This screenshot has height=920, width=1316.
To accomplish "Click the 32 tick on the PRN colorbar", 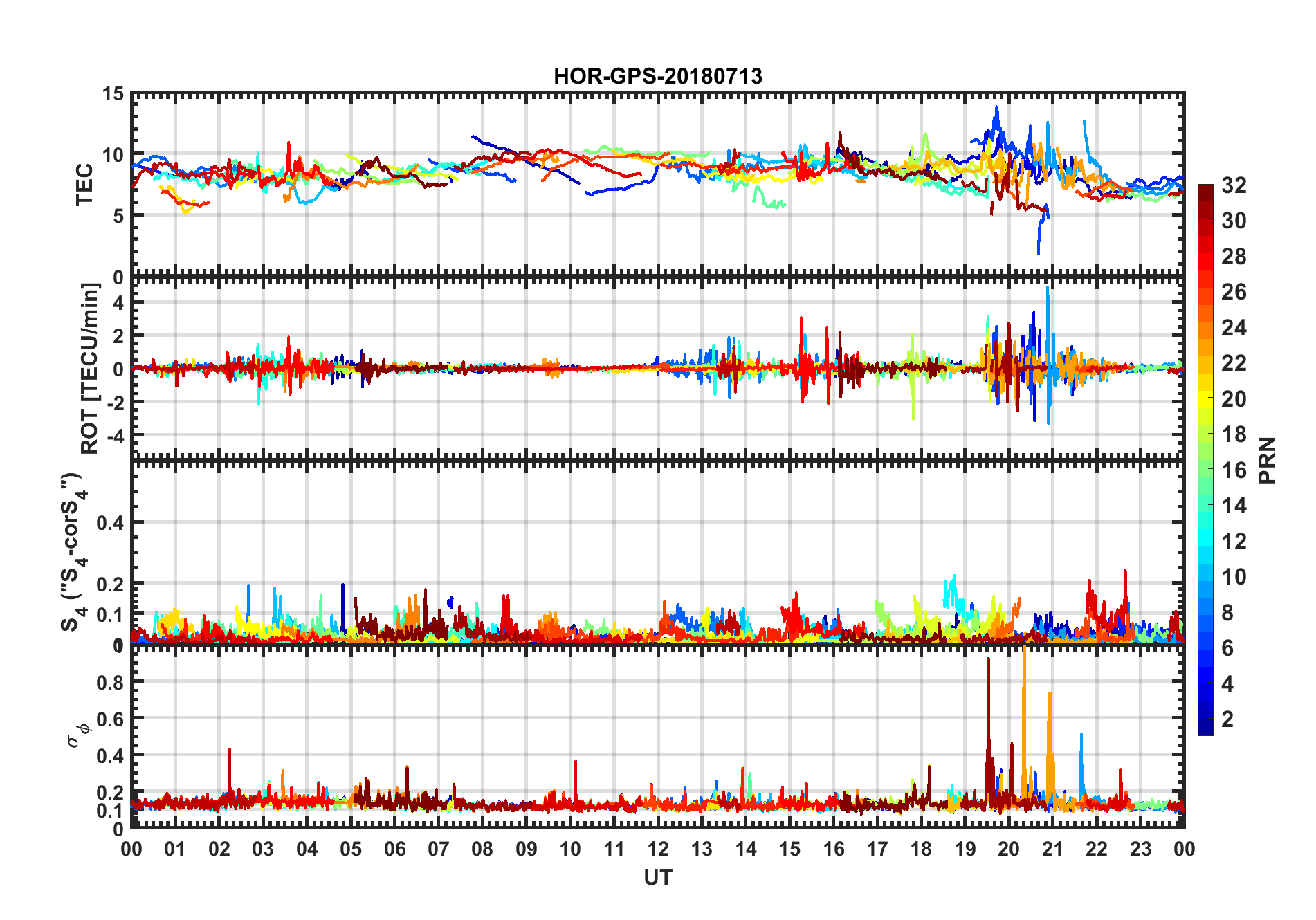I will point(1234,185).
